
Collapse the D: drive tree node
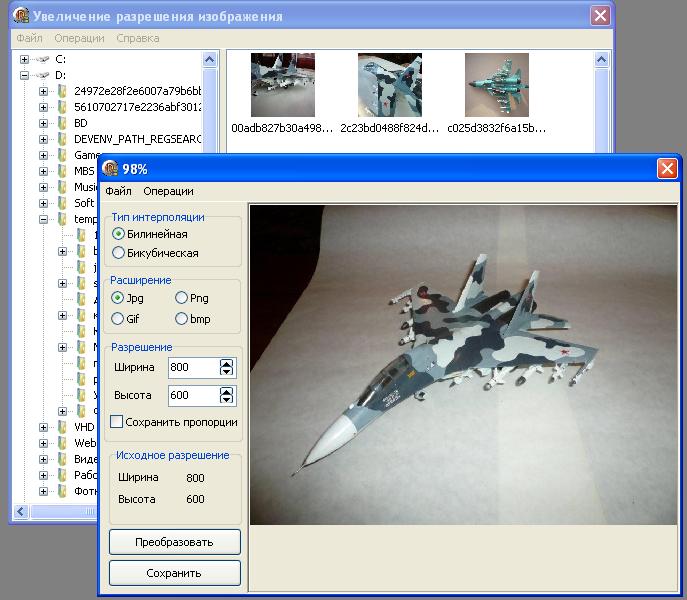coord(24,75)
